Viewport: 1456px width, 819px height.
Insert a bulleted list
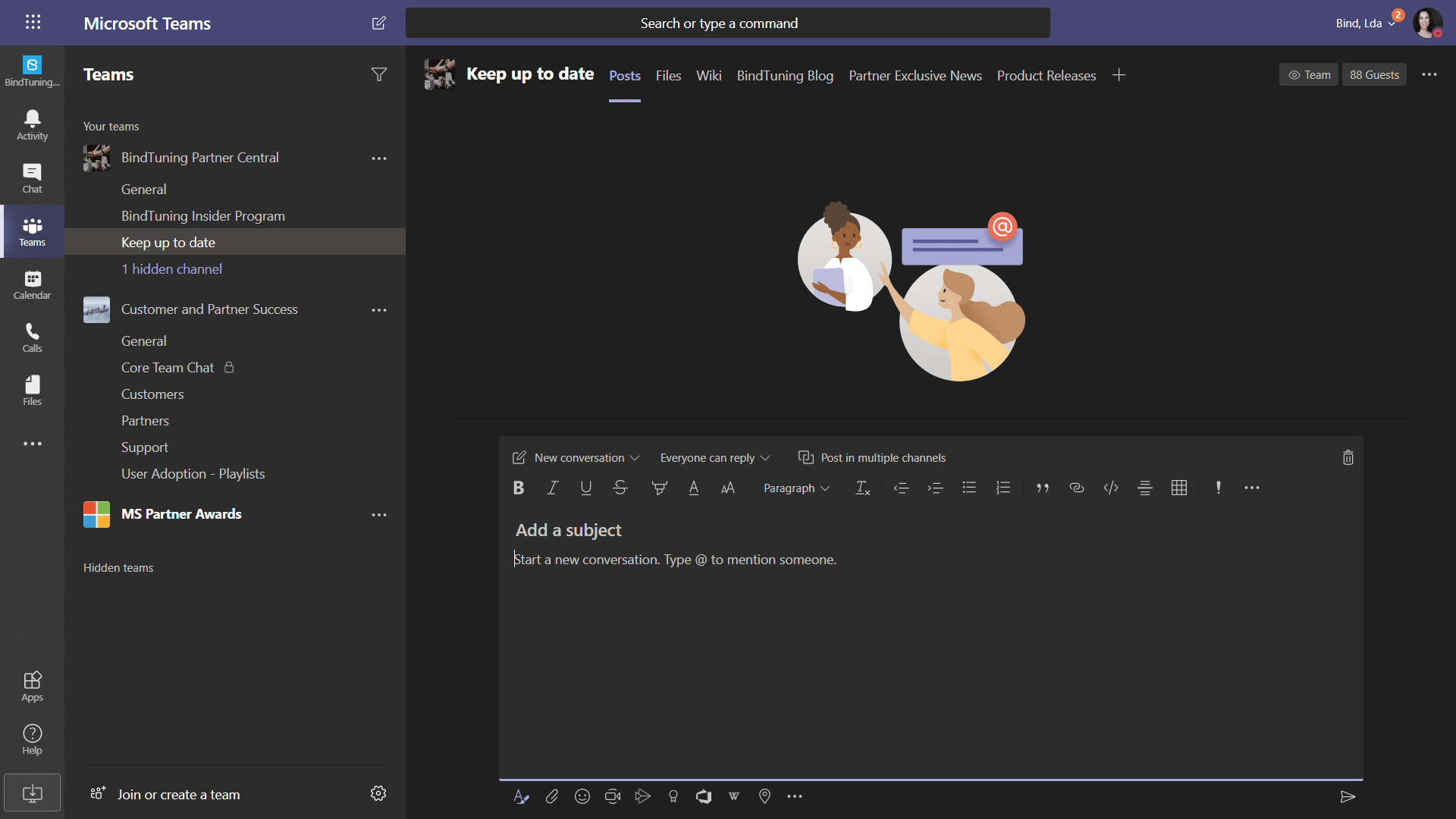(x=969, y=488)
